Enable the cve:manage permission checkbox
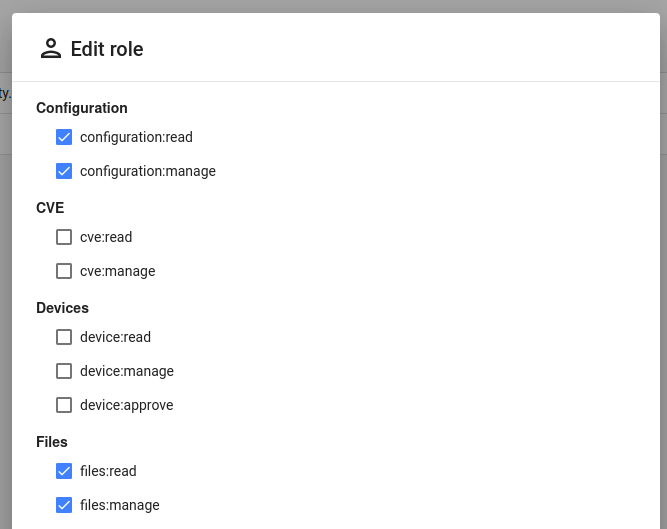This screenshot has height=529, width=667. [64, 271]
